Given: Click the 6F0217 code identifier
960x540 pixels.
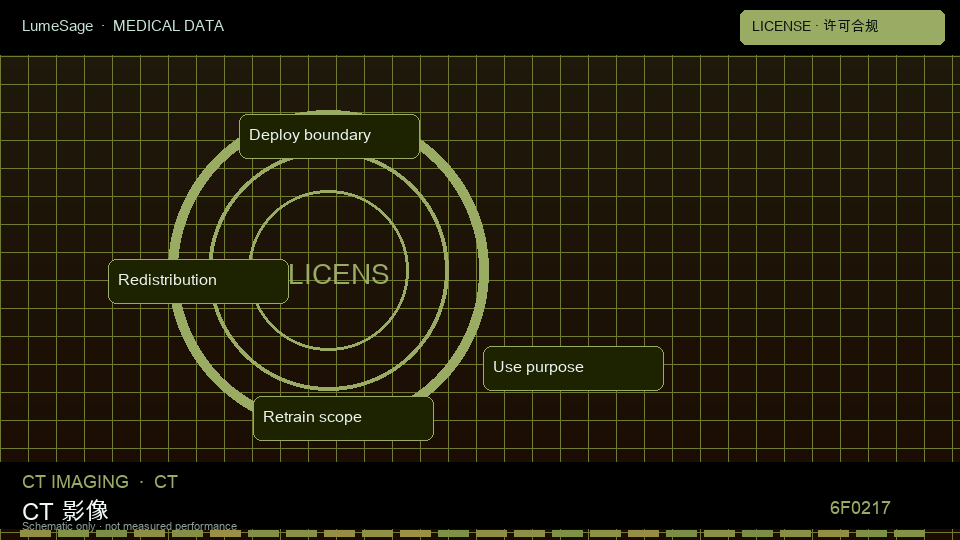Looking at the screenshot, I should [860, 508].
